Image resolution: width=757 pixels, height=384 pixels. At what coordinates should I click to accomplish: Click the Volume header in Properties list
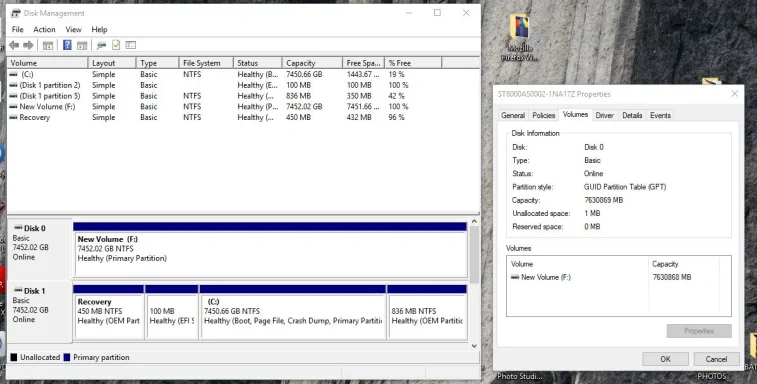click(577, 264)
